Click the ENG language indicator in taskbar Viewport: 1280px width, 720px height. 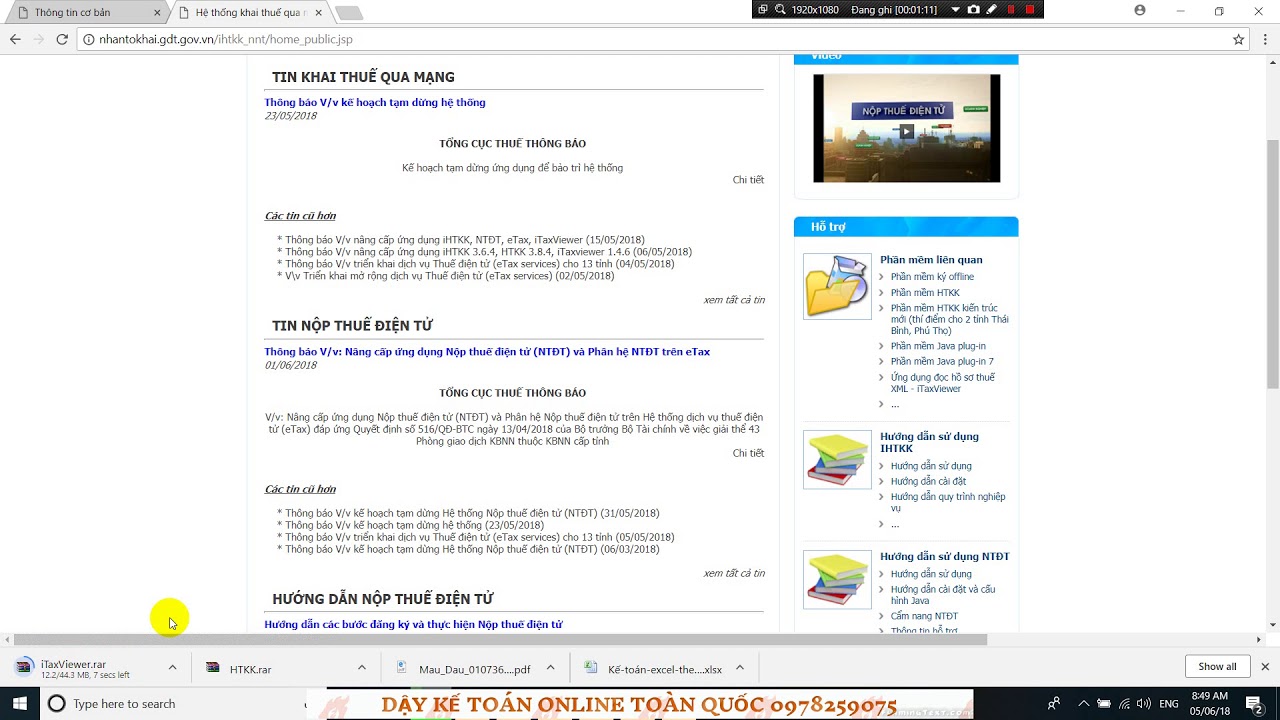(1168, 704)
